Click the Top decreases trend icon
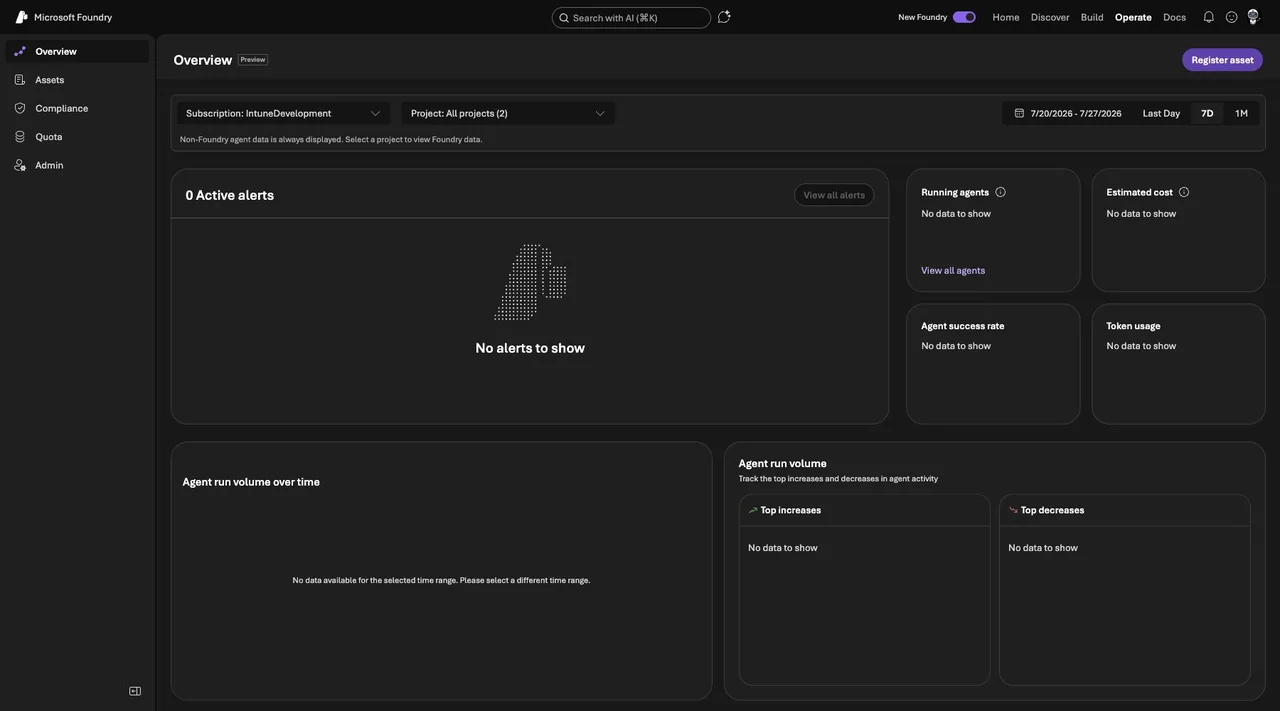The image size is (1280, 711). point(1013,510)
